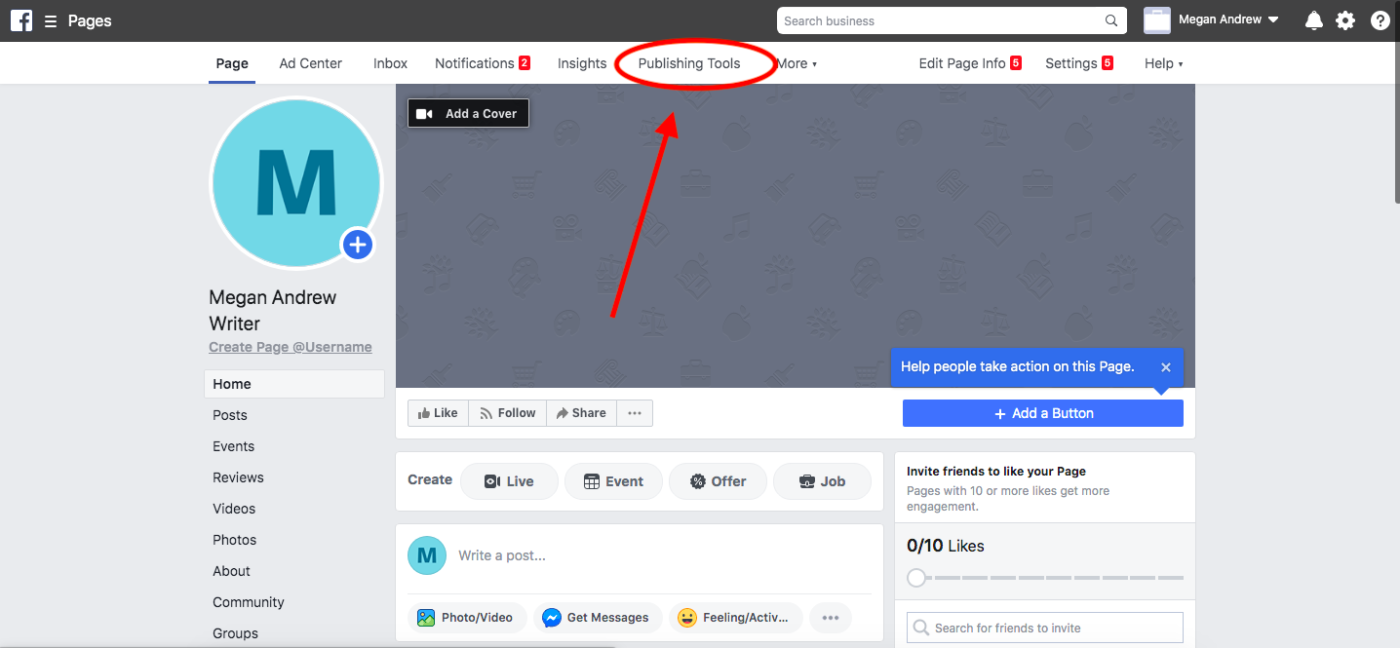This screenshot has width=1400, height=648.
Task: Add a profile picture via plus icon
Action: click(x=358, y=244)
